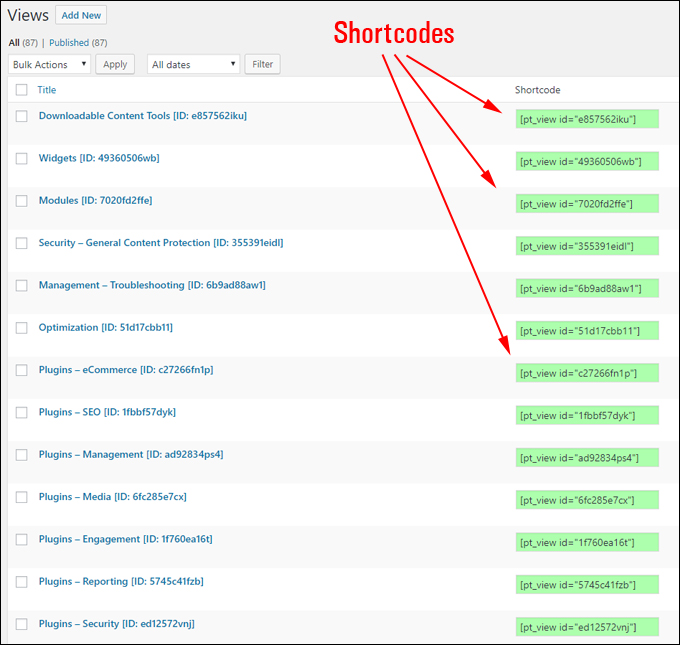This screenshot has width=680, height=645.
Task: Select shortcode field with id 51d17cbb11
Action: click(x=587, y=331)
